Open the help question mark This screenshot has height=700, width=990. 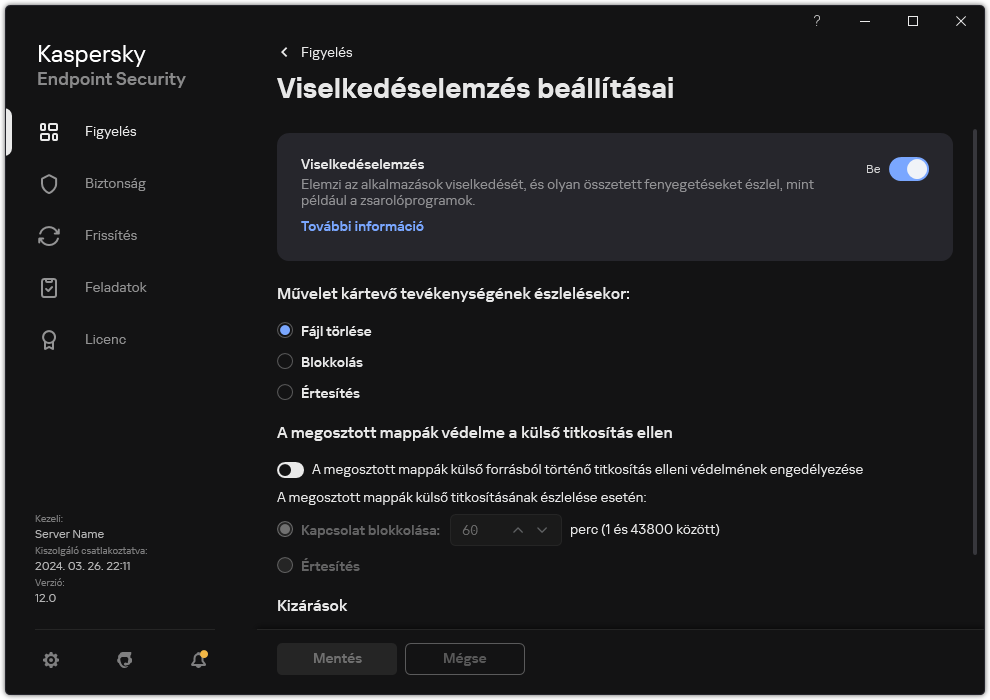pyautogui.click(x=816, y=21)
